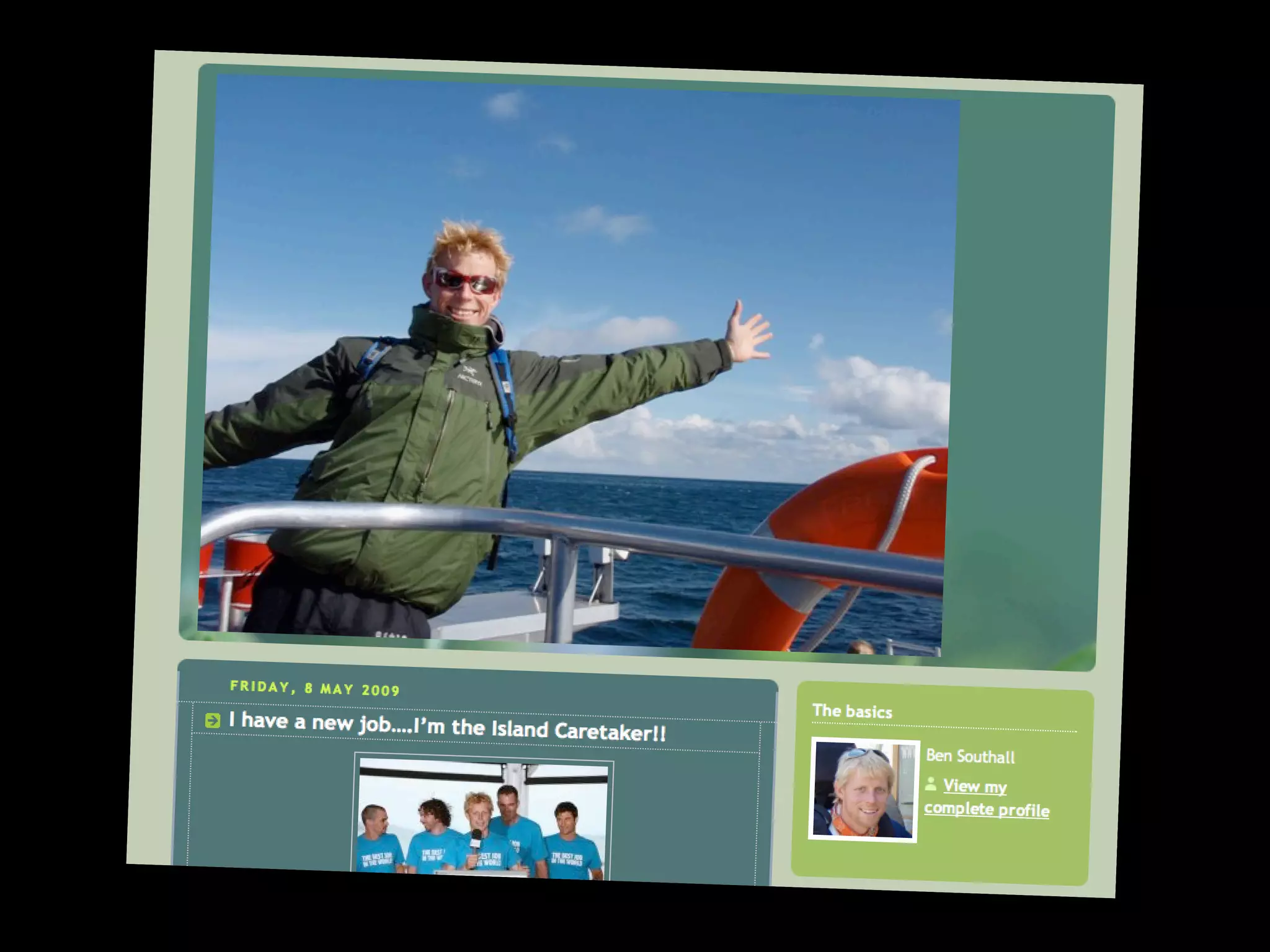
Task: Click the person icon next to View my
Action: pos(930,784)
